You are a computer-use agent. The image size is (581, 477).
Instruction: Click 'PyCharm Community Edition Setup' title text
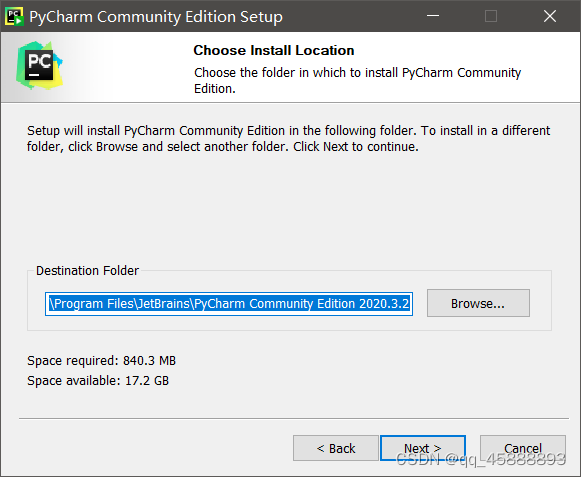point(156,17)
